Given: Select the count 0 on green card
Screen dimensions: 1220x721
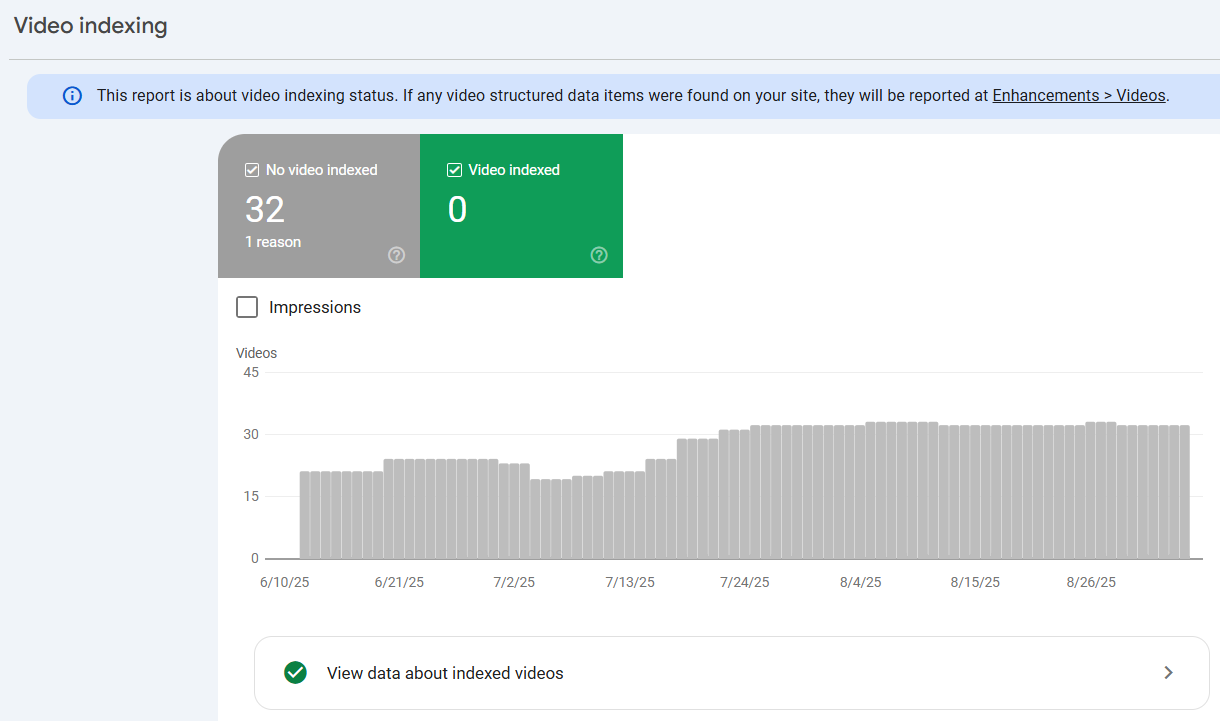Looking at the screenshot, I should pos(457,209).
